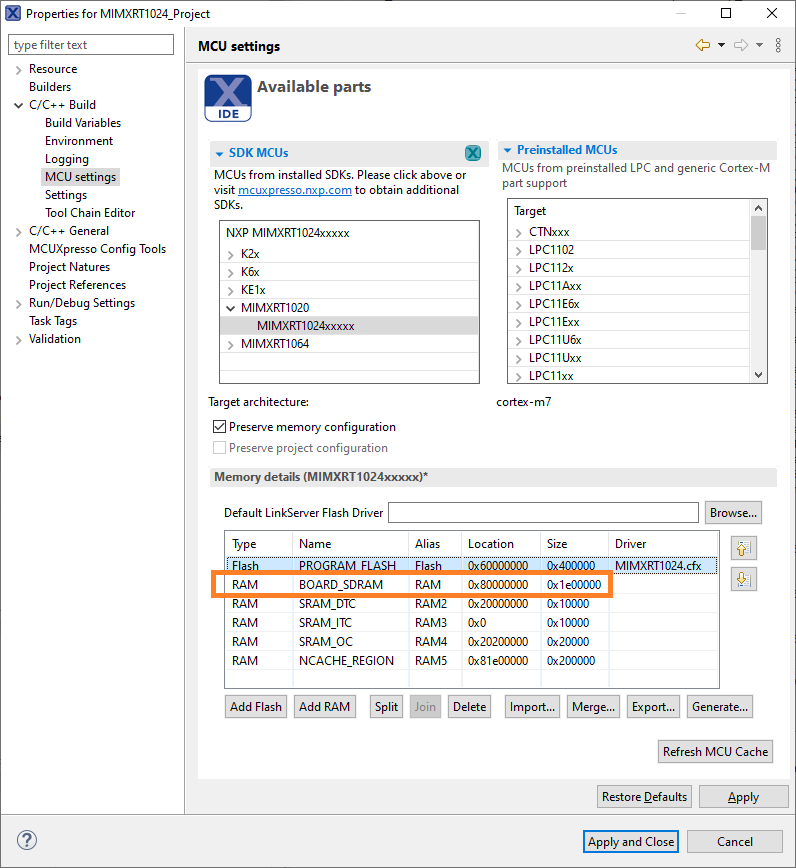Open MCUXpresso Config Tools page

[97, 249]
